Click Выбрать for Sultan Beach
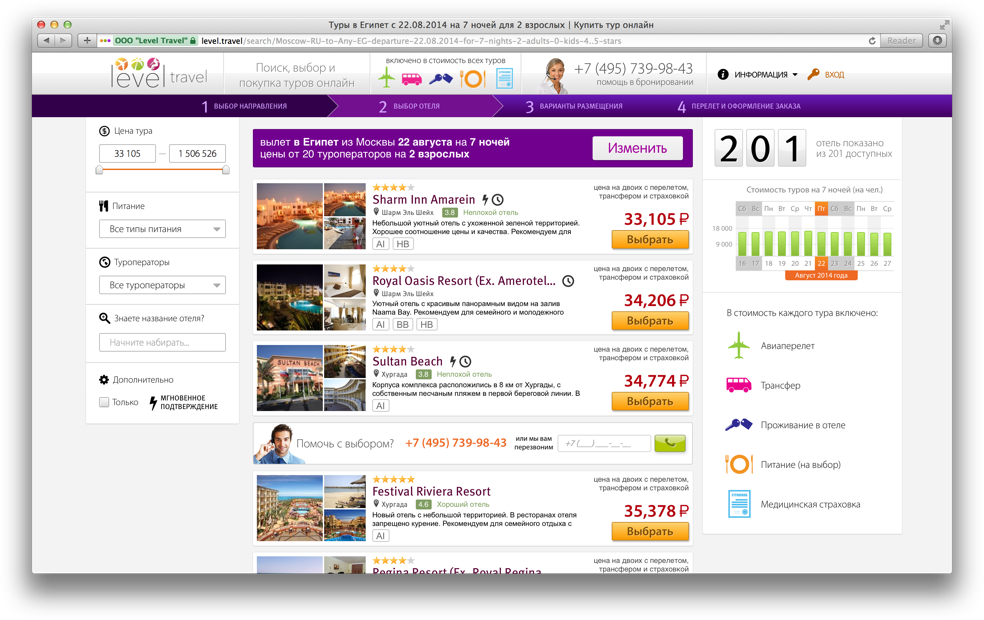 click(x=650, y=402)
